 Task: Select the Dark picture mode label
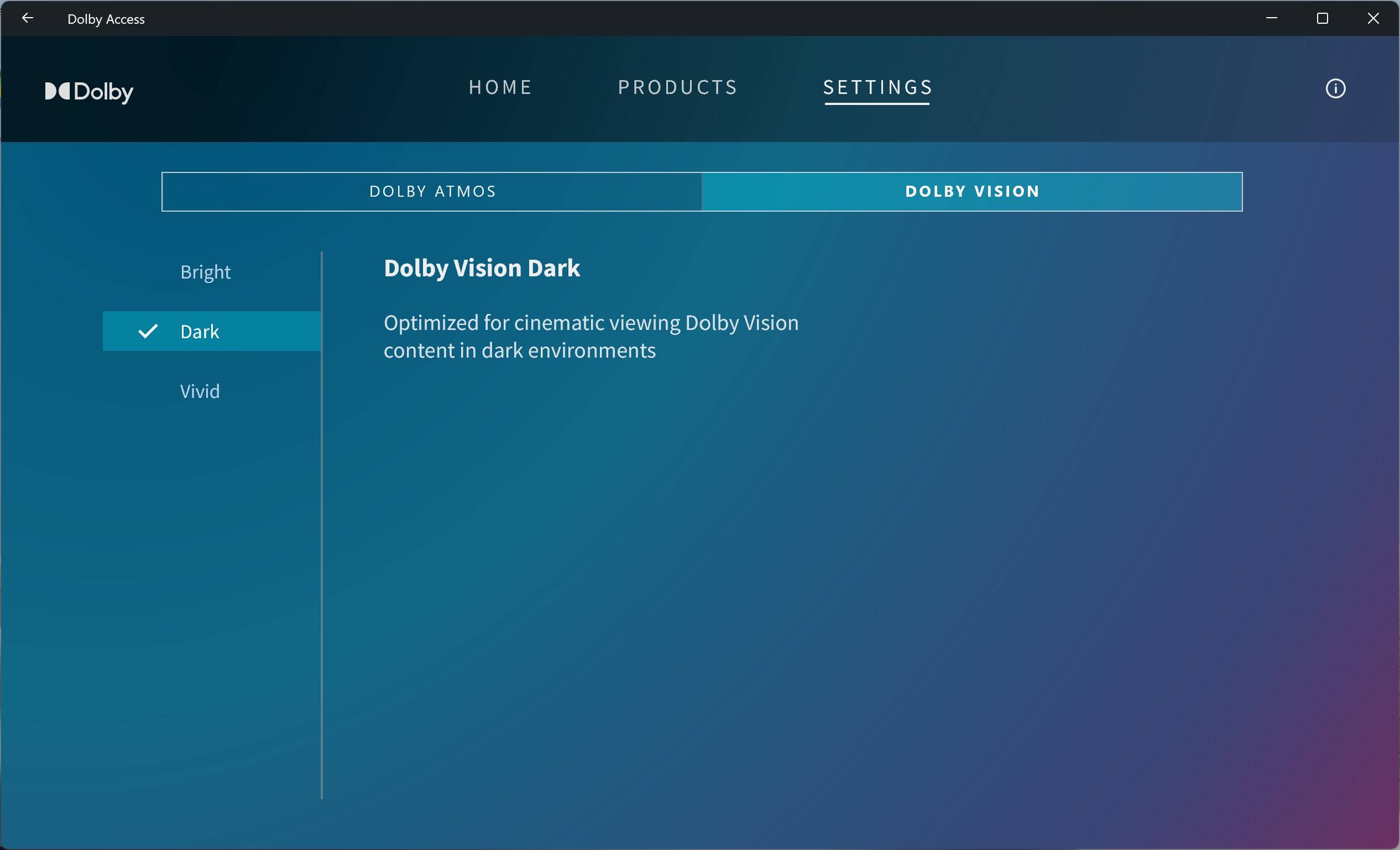pos(200,332)
